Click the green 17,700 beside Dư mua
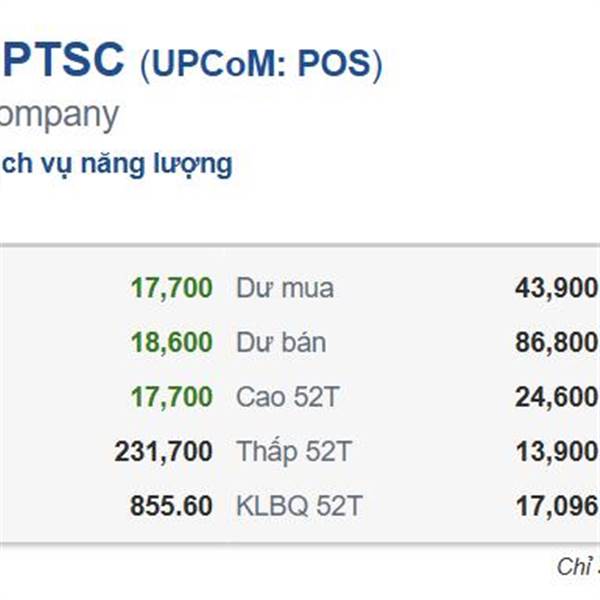600x600 pixels. [171, 289]
